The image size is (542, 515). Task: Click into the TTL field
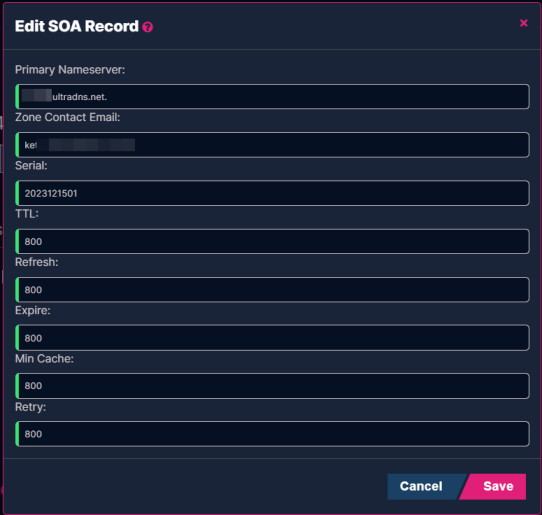272,241
